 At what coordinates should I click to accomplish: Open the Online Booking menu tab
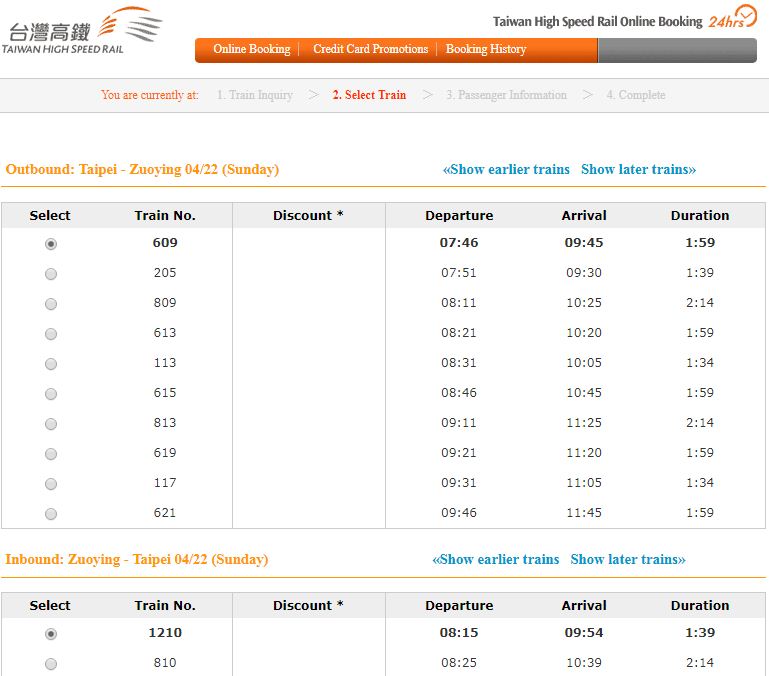(251, 49)
